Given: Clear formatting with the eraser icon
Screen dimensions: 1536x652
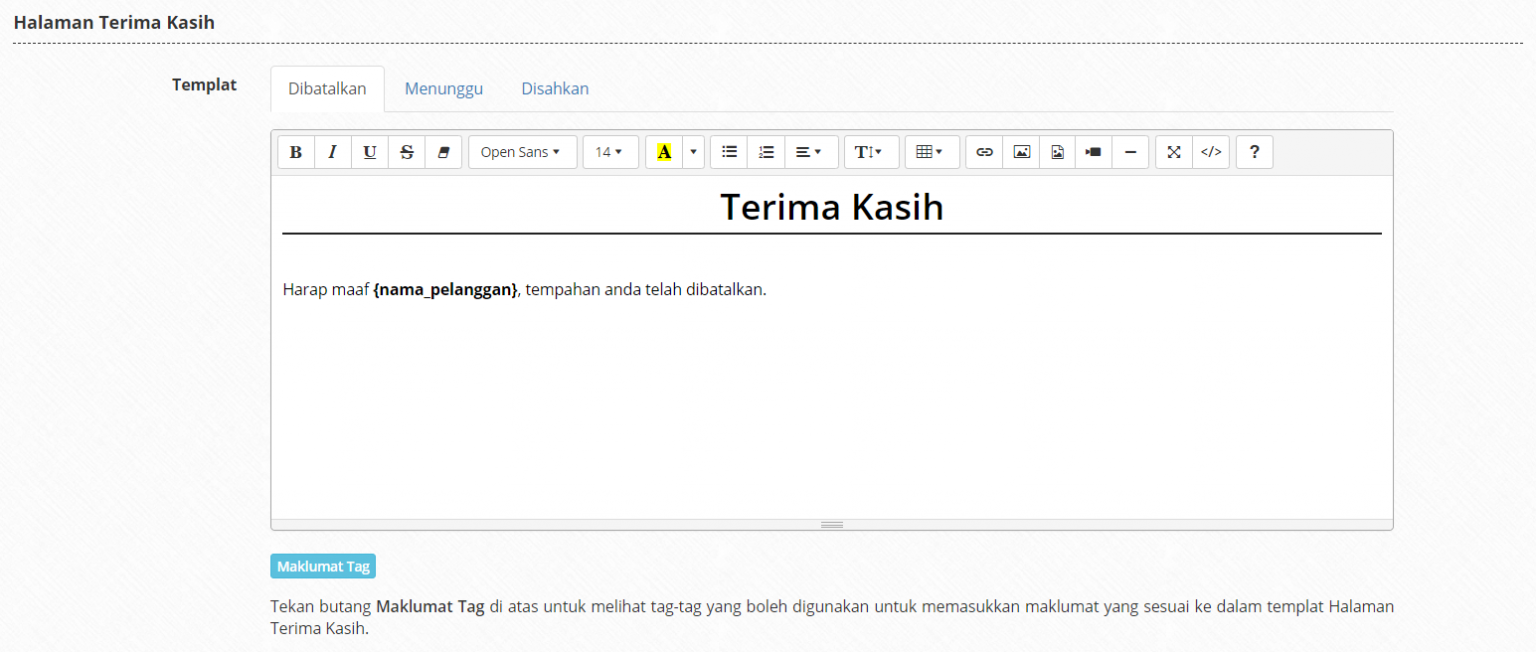Looking at the screenshot, I should click(443, 151).
